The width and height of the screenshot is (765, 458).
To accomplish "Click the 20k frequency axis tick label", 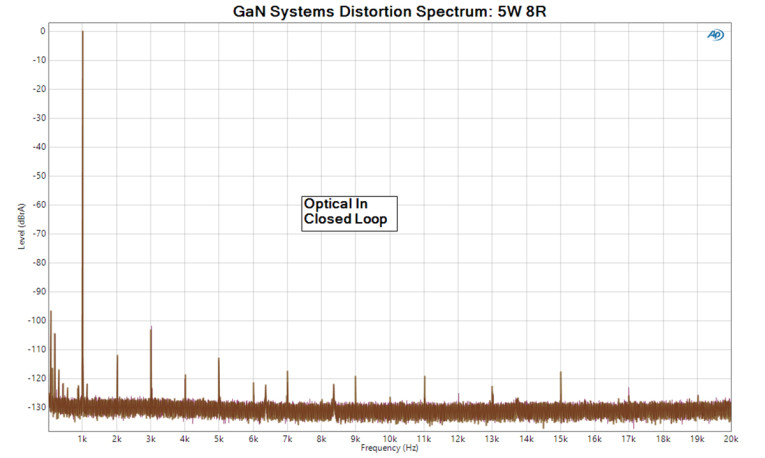I will (x=730, y=439).
